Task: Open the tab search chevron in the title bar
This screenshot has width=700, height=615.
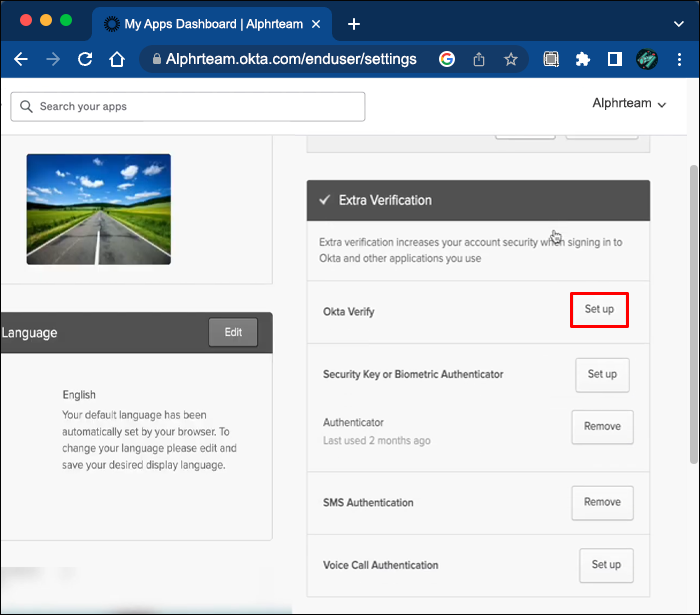Action: 678,24
